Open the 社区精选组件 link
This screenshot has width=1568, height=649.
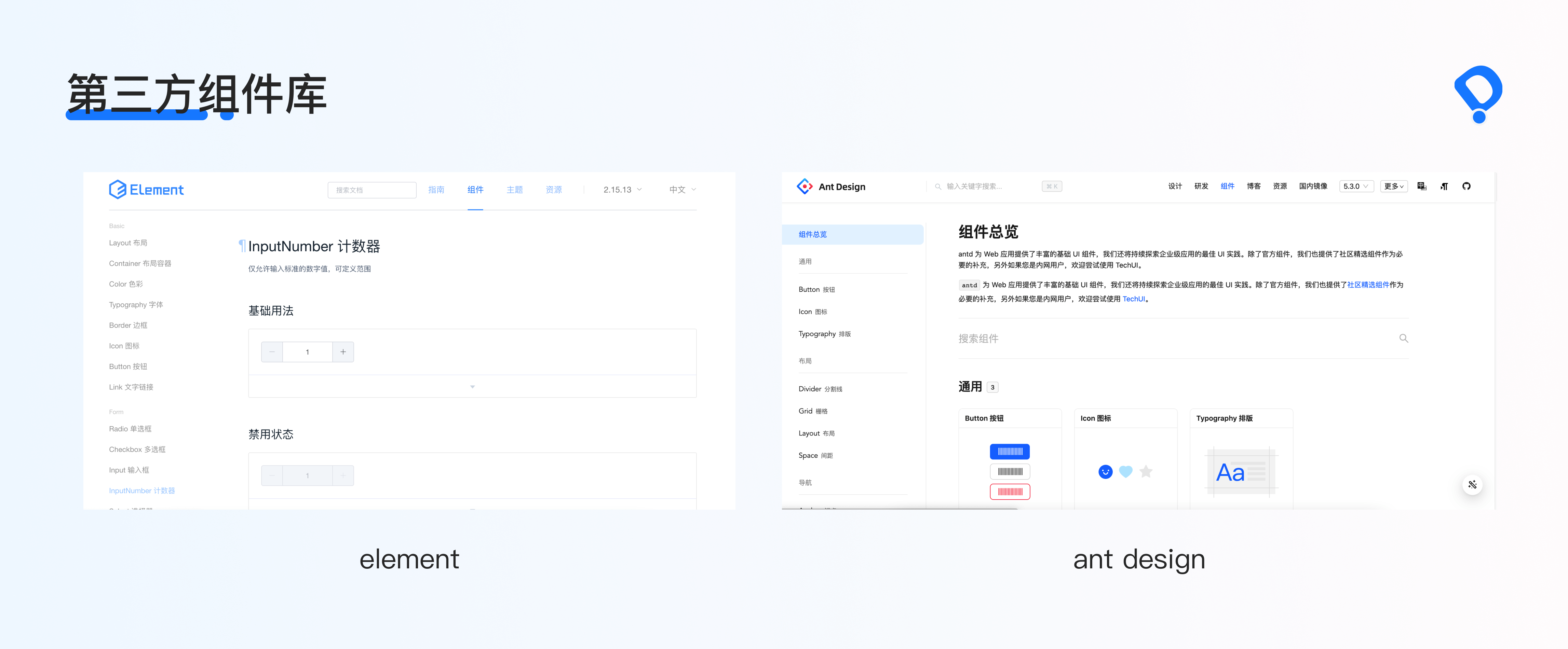point(1368,285)
